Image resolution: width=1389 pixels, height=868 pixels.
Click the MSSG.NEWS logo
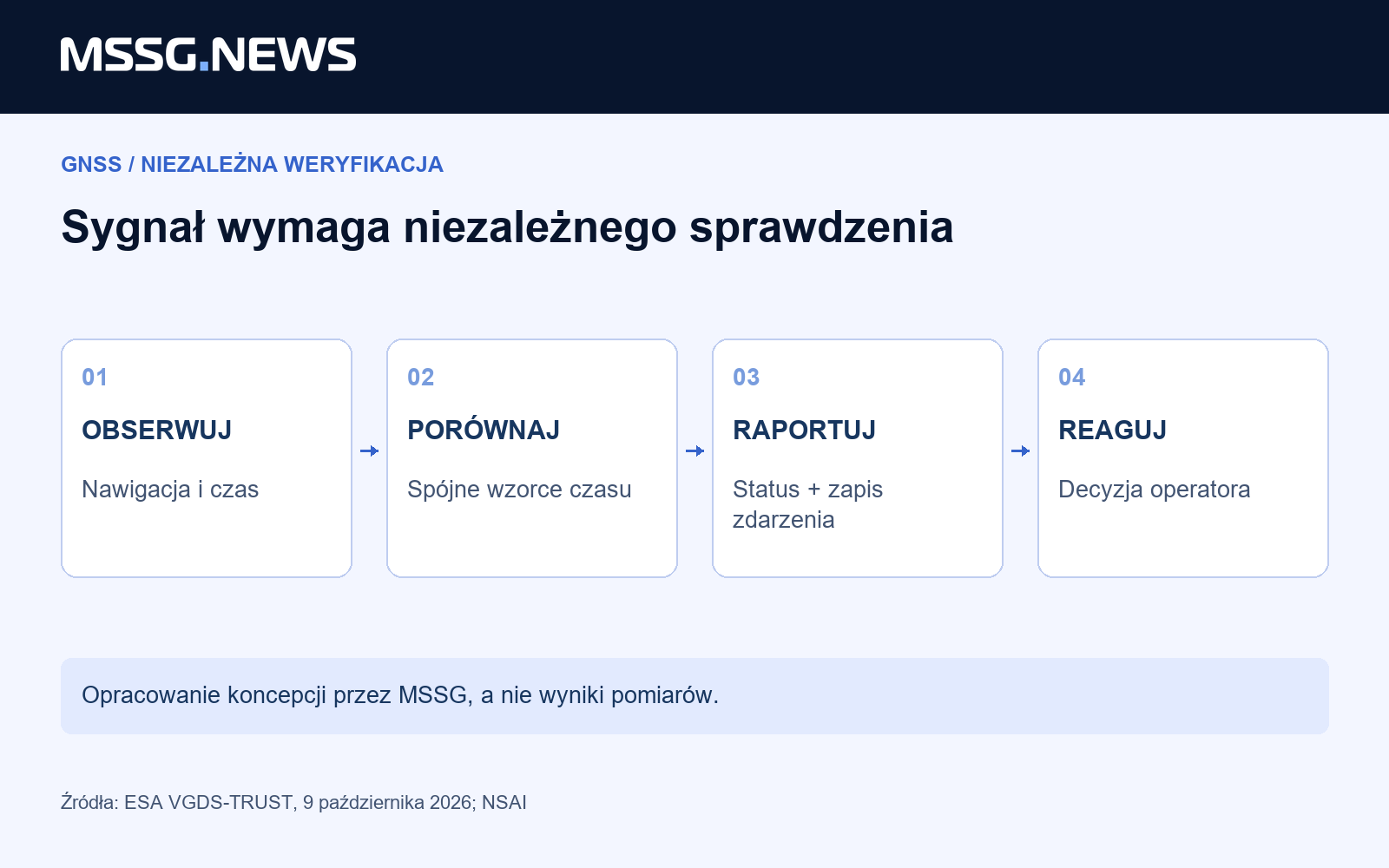[x=208, y=55]
